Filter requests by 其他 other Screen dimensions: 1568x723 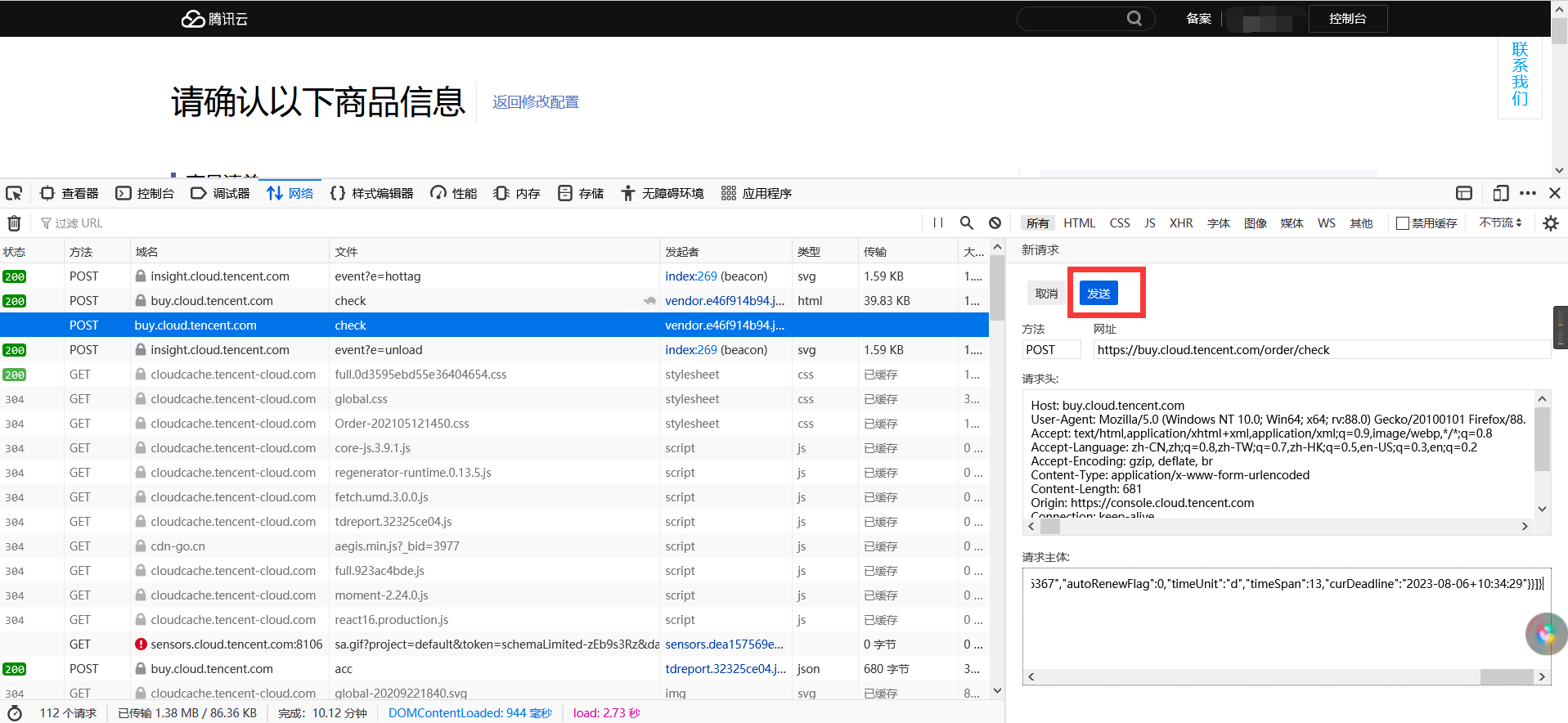(x=1361, y=223)
